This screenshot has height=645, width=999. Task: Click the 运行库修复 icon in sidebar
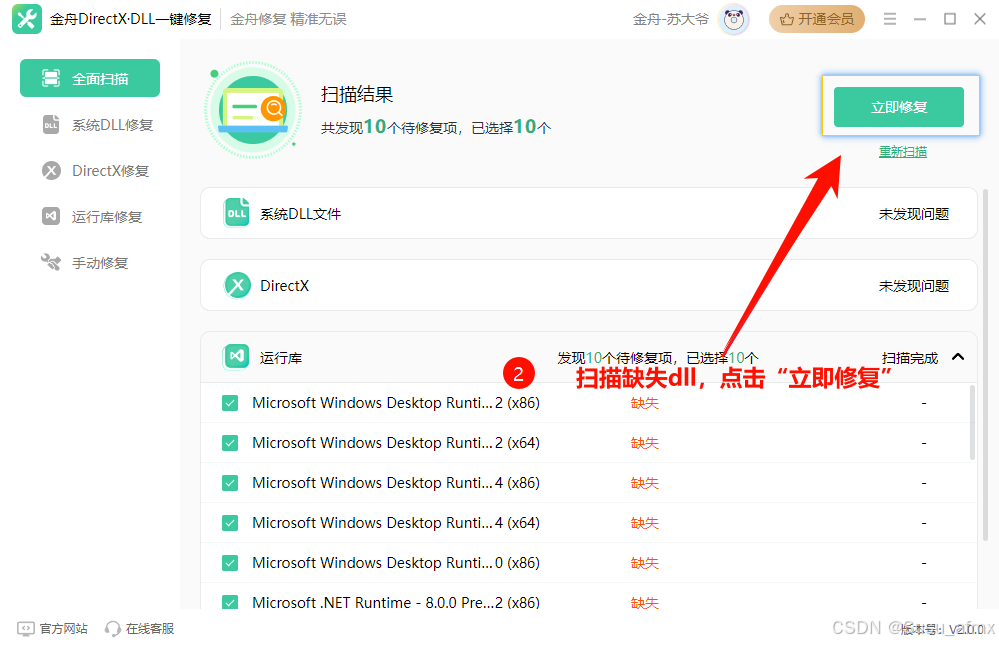coord(51,217)
